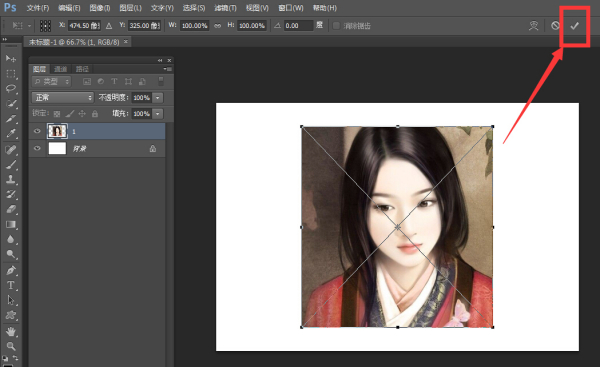This screenshot has width=600, height=367.
Task: Filter layers by smart object icon
Action: click(x=142, y=82)
